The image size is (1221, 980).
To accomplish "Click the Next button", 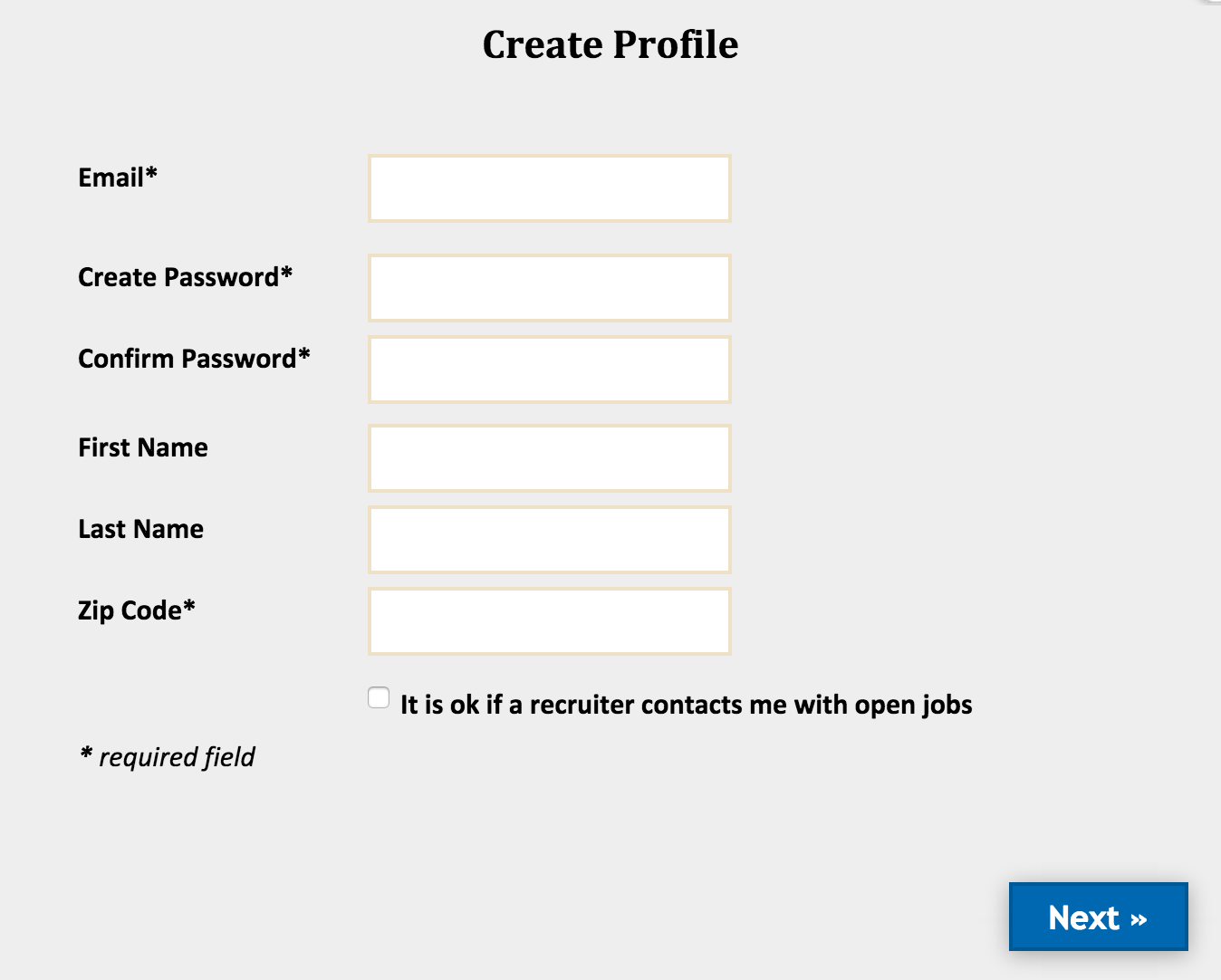I will pos(1098,917).
